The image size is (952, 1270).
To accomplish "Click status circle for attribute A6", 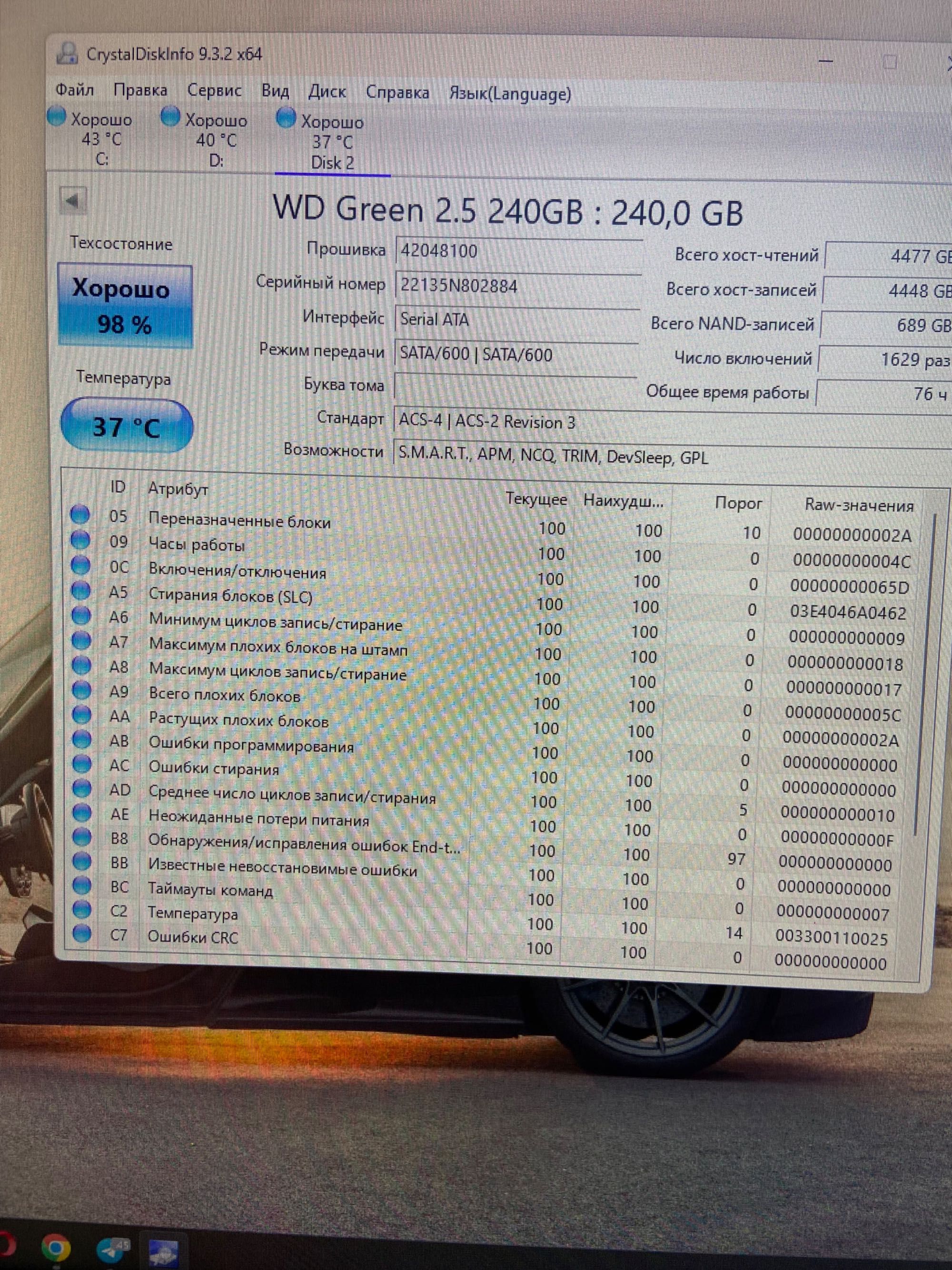I will (x=81, y=615).
